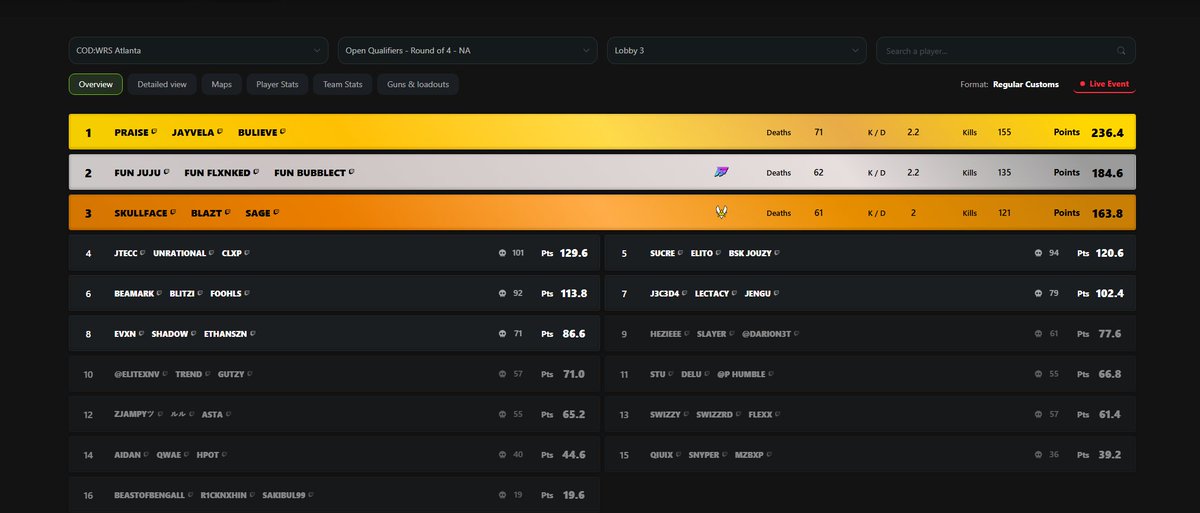Click player name PRAISE
Image resolution: width=1200 pixels, height=513 pixels.
click(131, 132)
